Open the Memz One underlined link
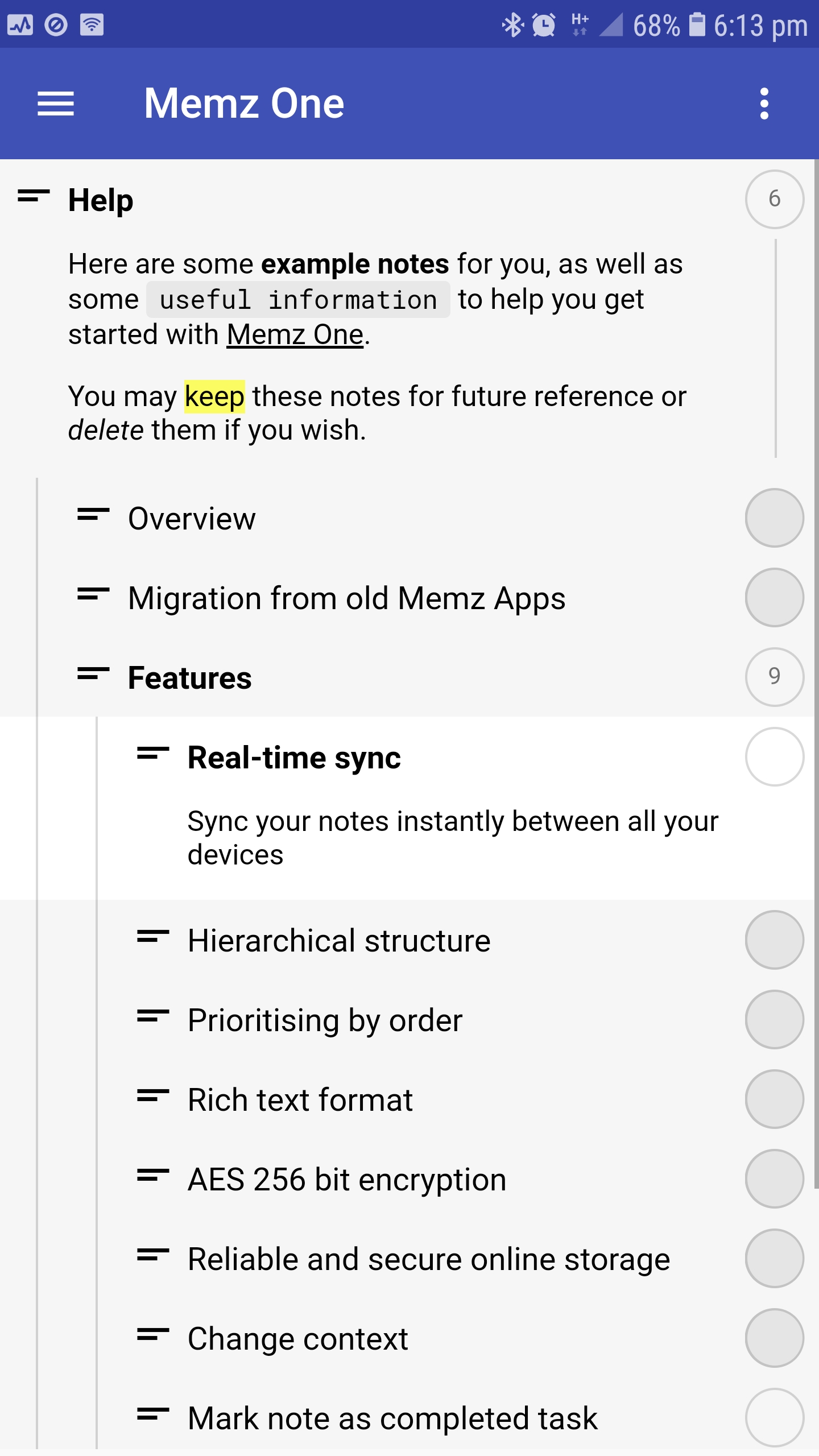 295,334
